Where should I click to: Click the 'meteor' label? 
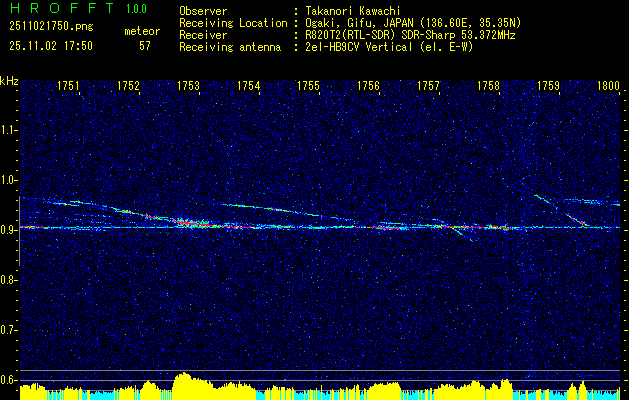tap(142, 31)
